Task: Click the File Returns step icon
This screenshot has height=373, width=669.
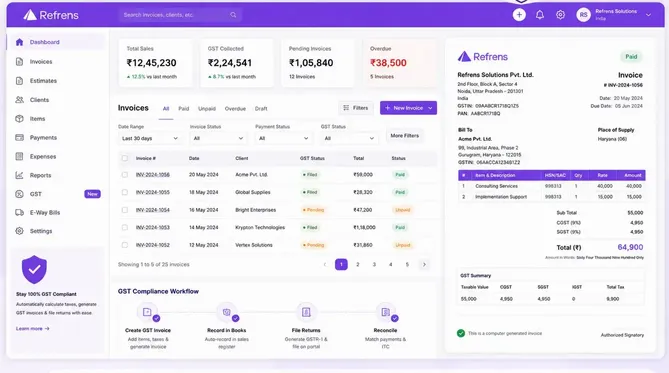Action: click(x=306, y=312)
